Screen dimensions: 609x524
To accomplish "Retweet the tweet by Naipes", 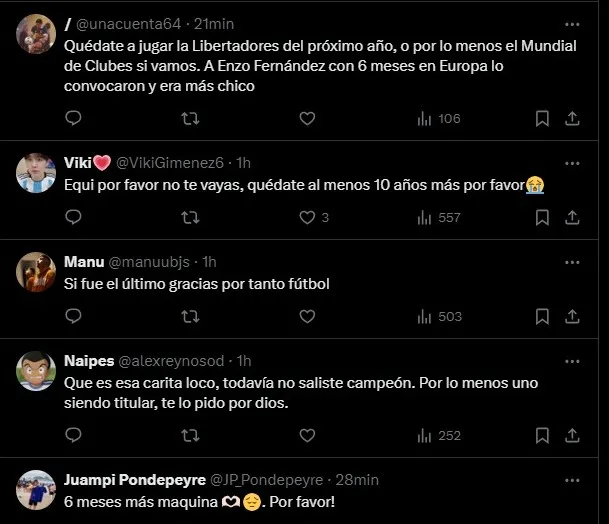I will tap(190, 435).
